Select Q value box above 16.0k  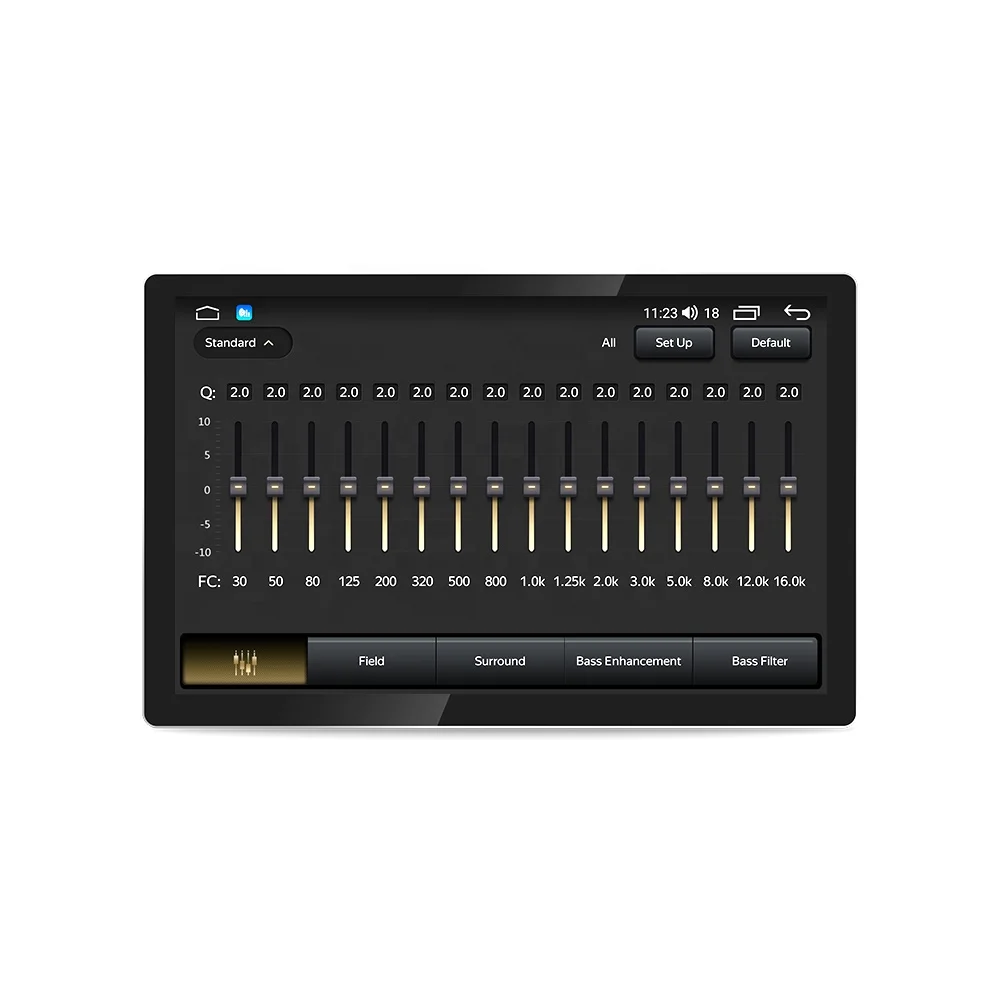click(x=789, y=392)
